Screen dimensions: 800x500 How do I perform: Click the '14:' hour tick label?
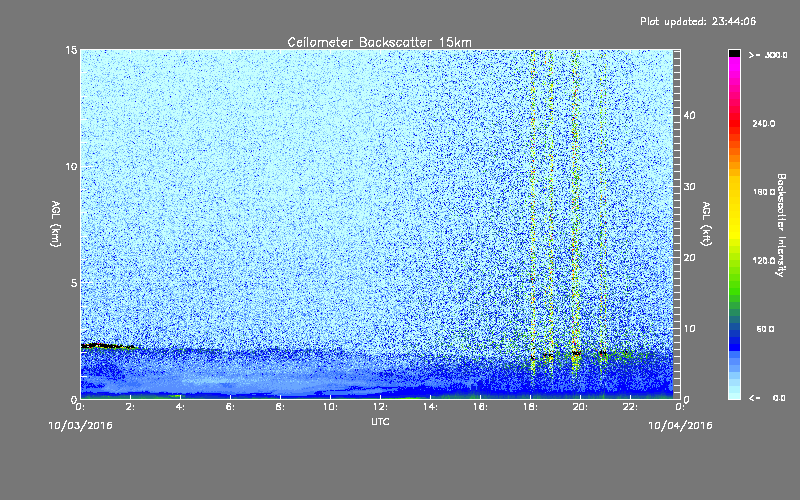430,407
